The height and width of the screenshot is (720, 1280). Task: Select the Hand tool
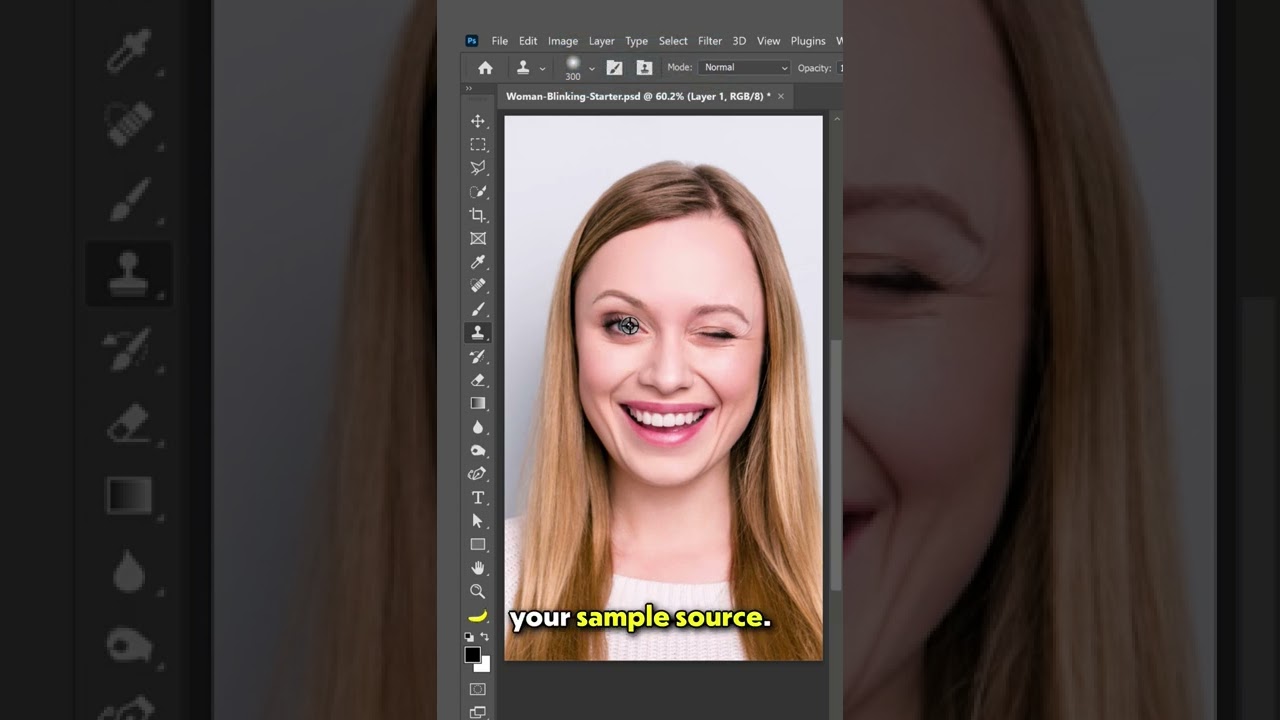click(x=478, y=568)
